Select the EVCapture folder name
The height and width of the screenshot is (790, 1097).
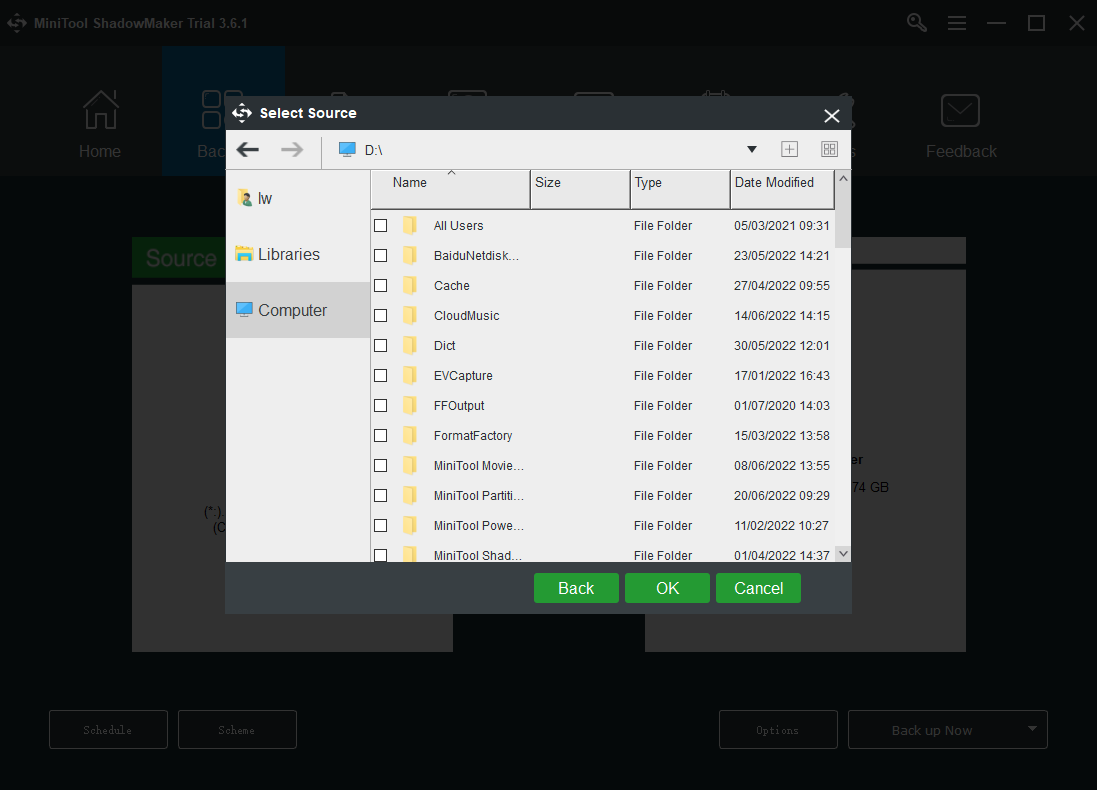click(462, 376)
